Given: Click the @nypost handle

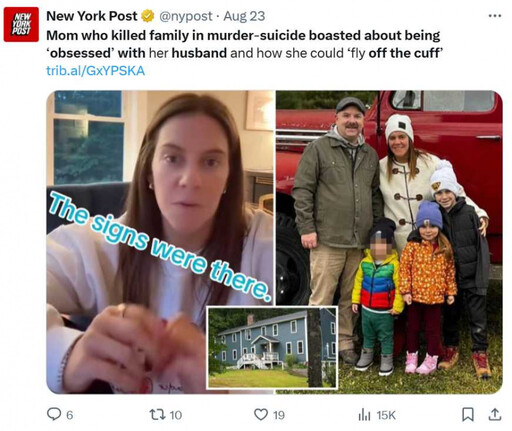Looking at the screenshot, I should (x=186, y=16).
